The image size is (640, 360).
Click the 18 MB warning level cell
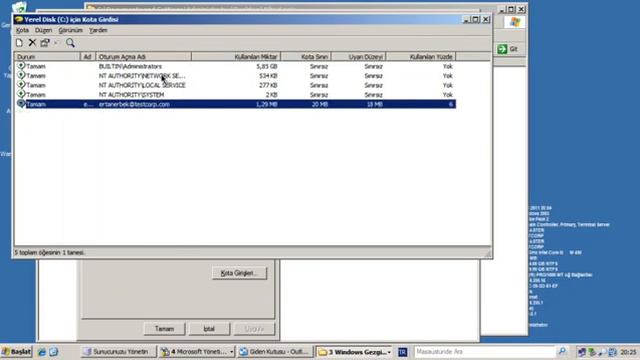[x=374, y=104]
